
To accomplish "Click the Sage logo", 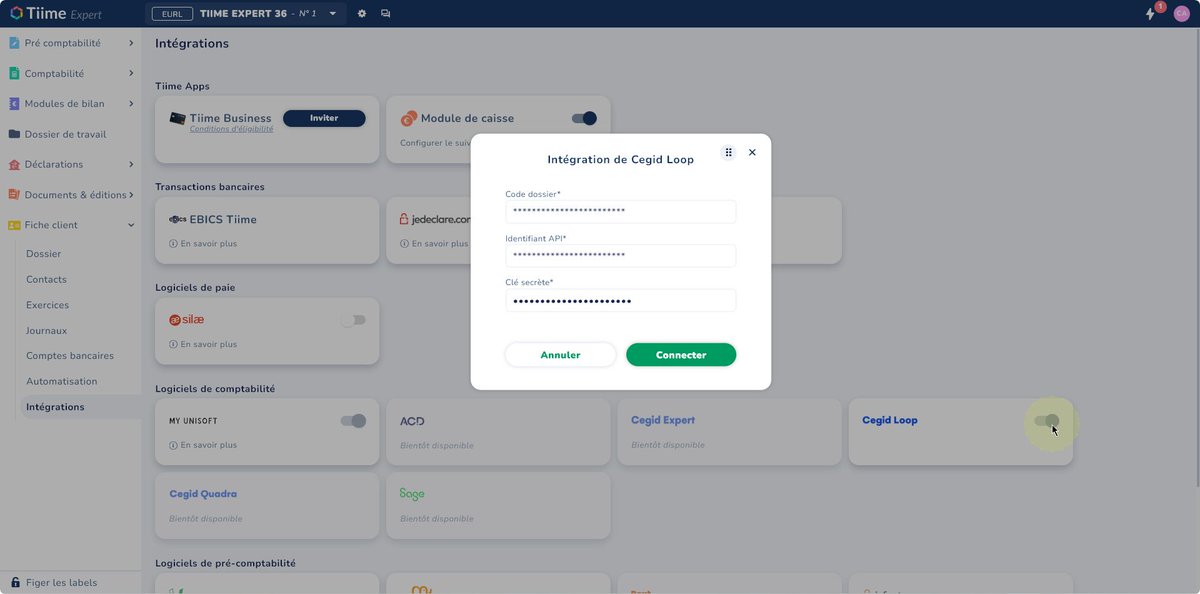I will coord(412,494).
